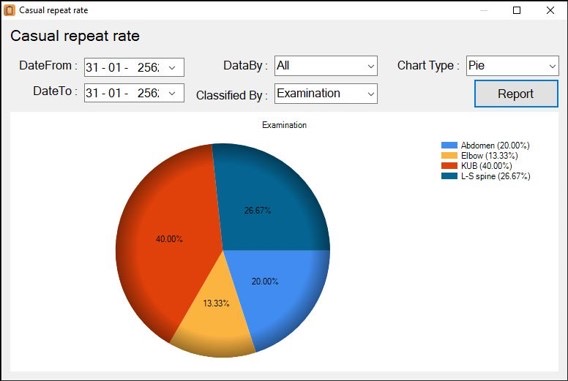Screen dimensions: 568x381
Task: Select the L-S spine legend color swatch
Action: tap(449, 176)
